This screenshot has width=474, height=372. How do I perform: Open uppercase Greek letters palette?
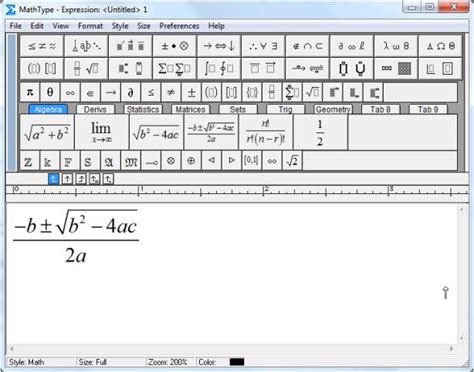440,46
